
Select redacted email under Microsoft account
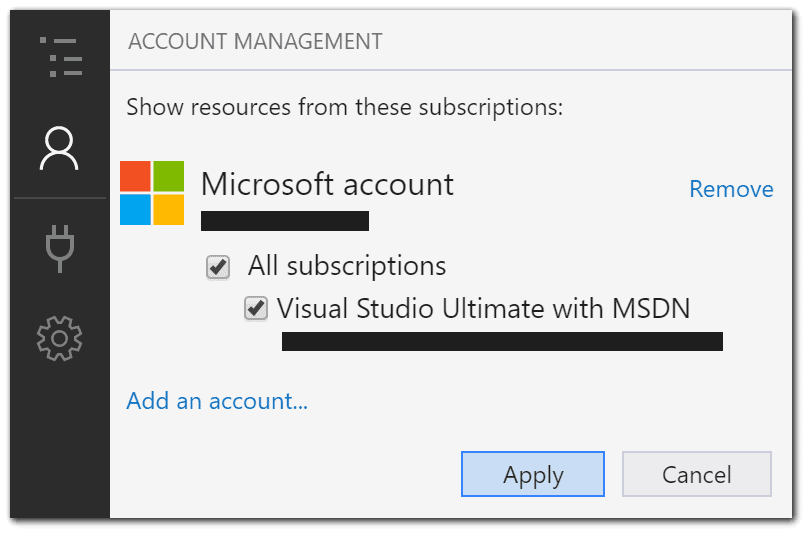tap(285, 221)
